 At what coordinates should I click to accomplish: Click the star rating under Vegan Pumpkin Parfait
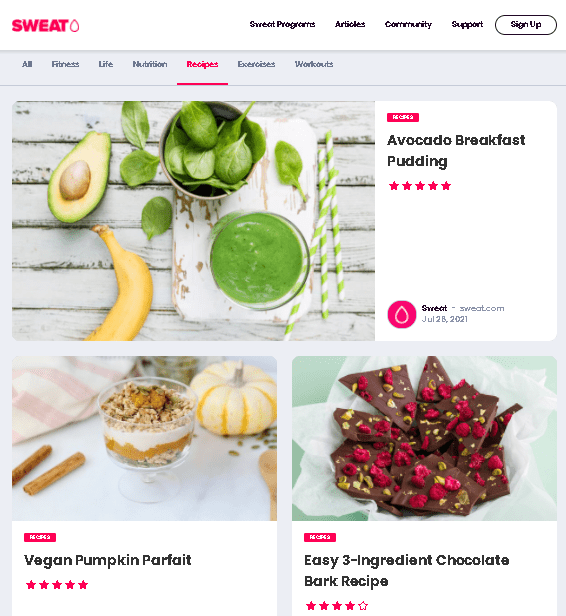click(x=57, y=585)
